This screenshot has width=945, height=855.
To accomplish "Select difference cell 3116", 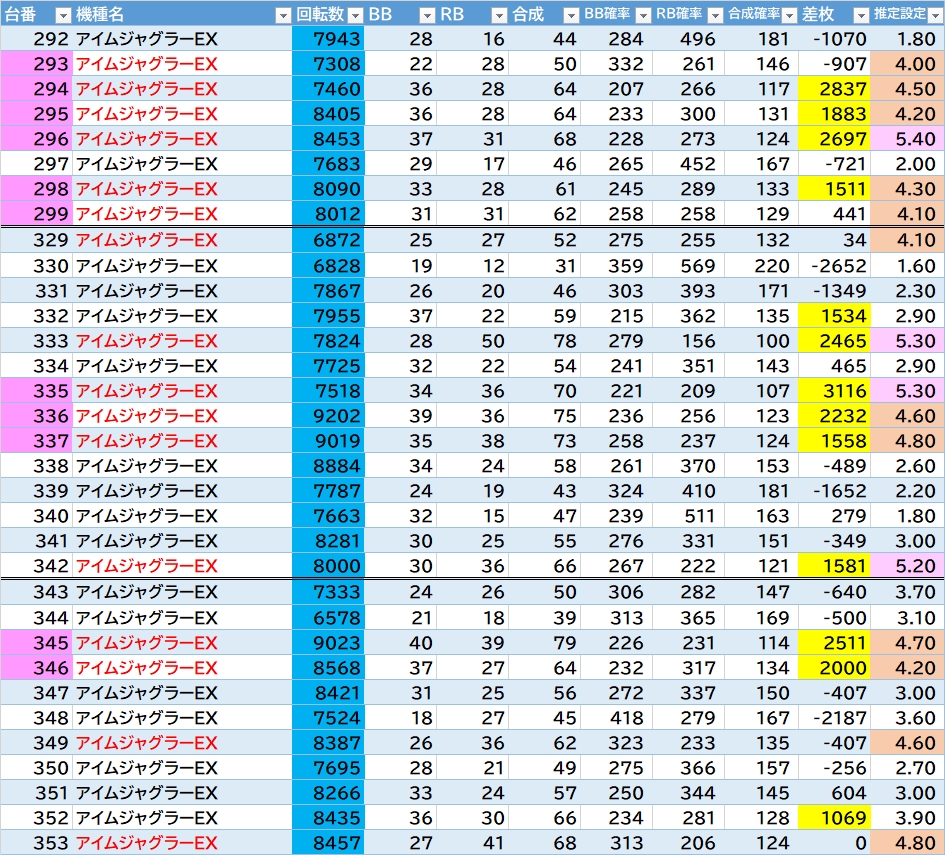I will (834, 390).
